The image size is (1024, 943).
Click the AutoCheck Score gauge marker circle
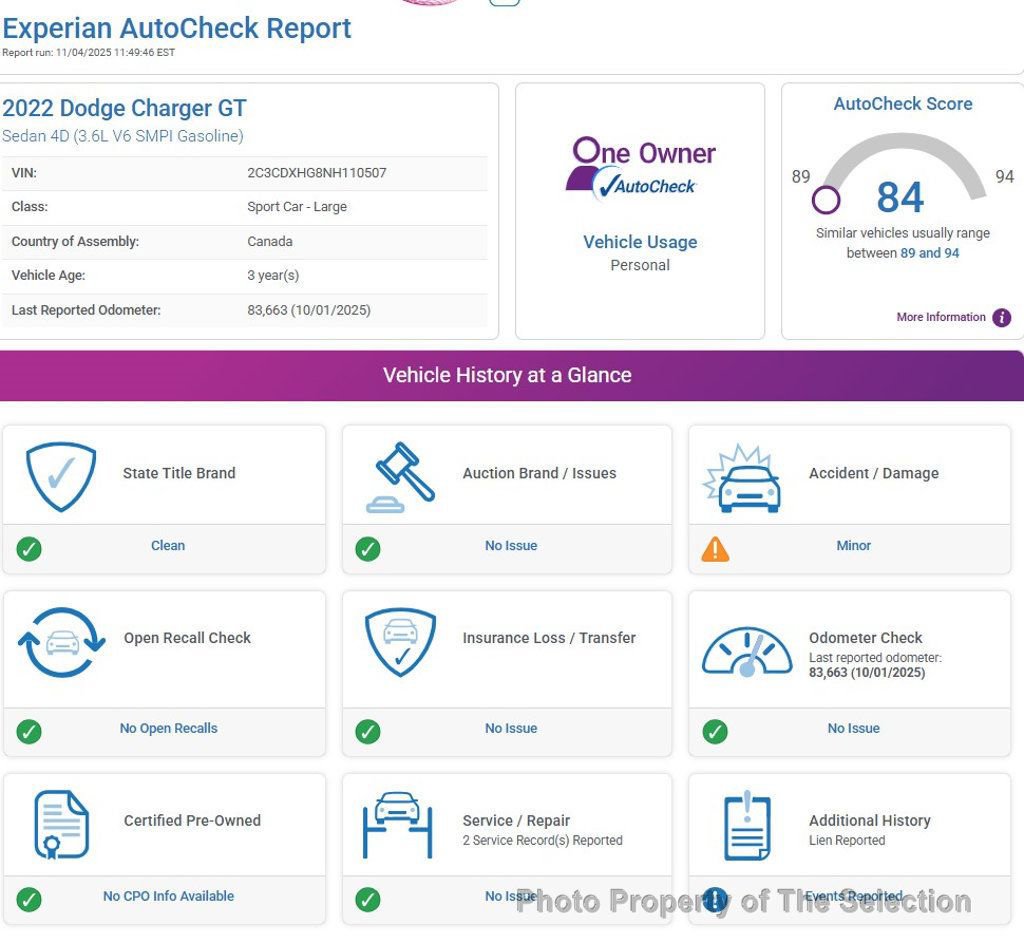826,200
